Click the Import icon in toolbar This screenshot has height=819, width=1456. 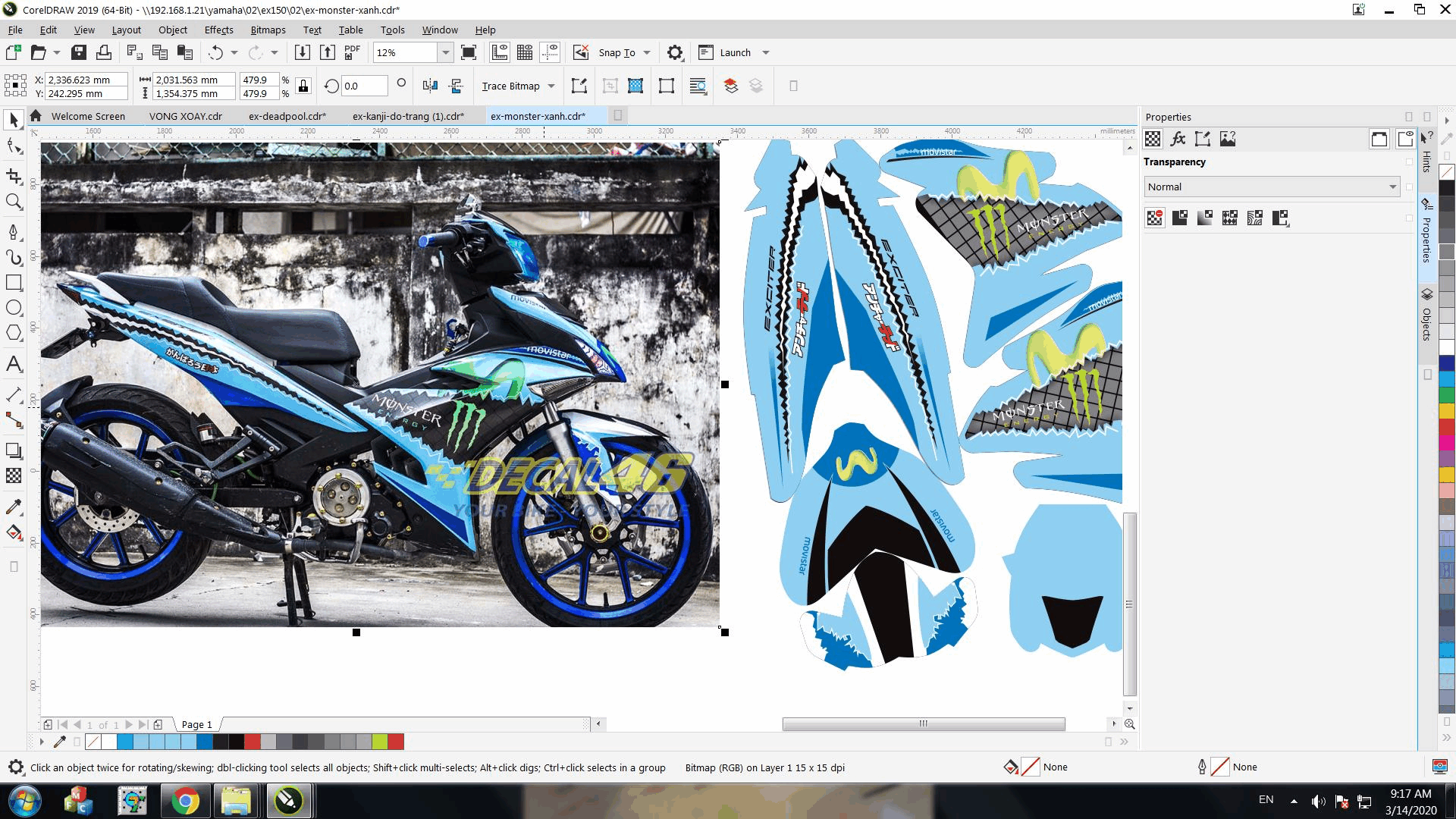pos(302,52)
